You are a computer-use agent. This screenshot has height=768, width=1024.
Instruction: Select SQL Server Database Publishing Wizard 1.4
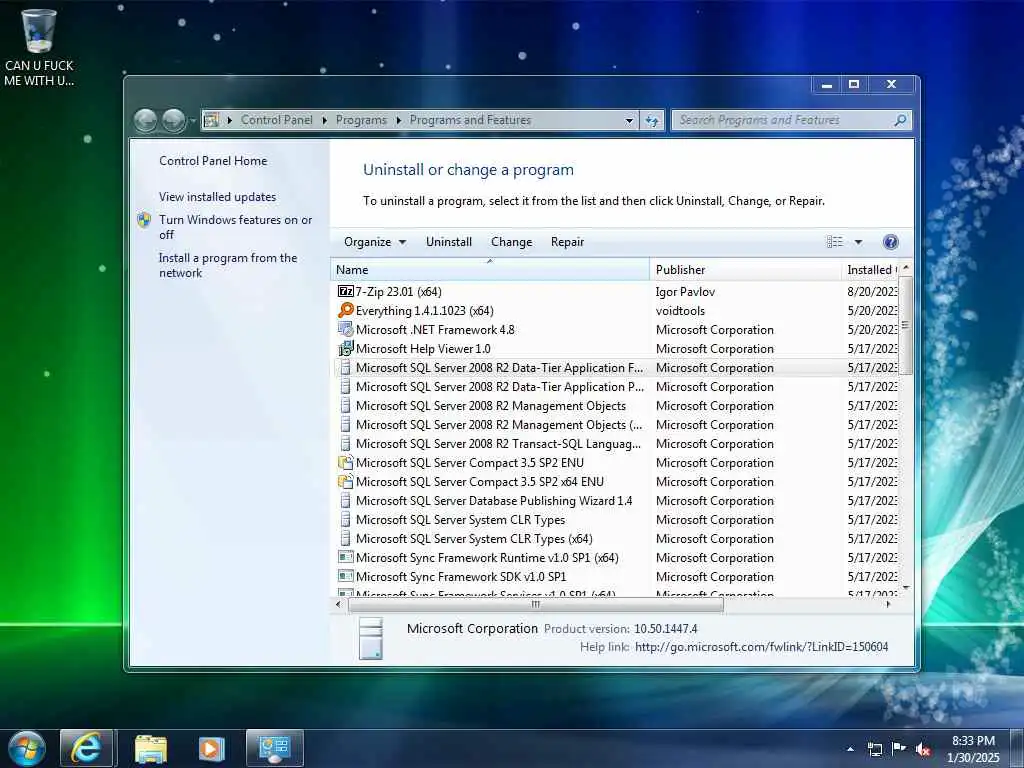pyautogui.click(x=615, y=500)
